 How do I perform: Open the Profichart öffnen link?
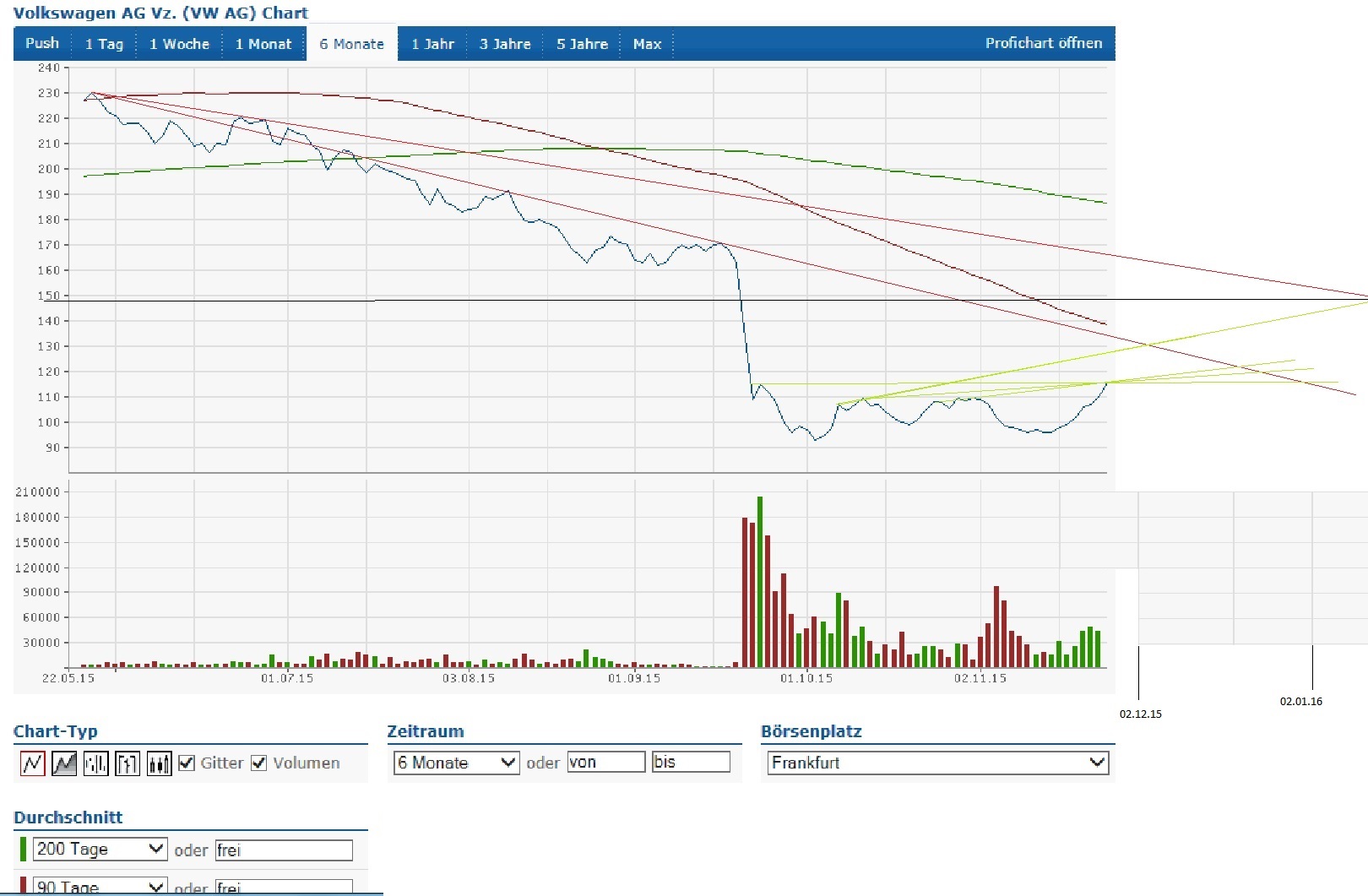[x=1044, y=43]
